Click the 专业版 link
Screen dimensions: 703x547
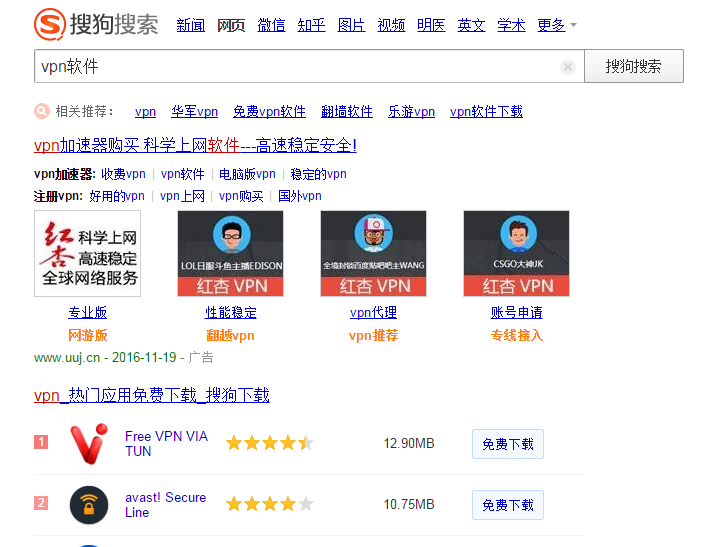tap(87, 313)
